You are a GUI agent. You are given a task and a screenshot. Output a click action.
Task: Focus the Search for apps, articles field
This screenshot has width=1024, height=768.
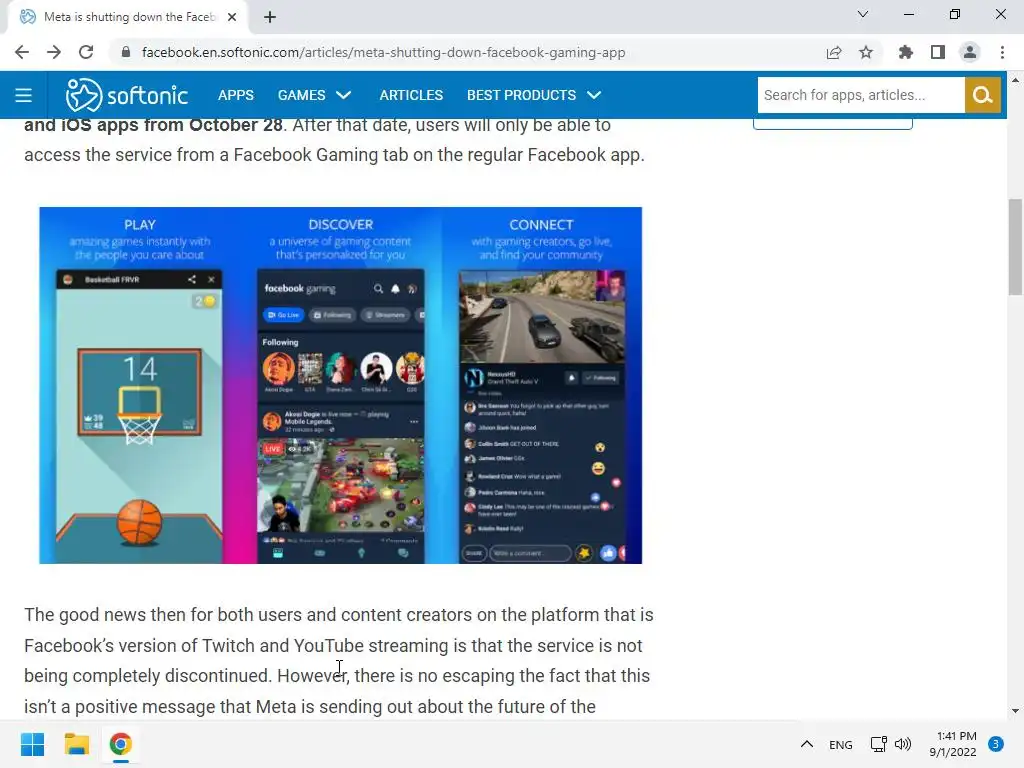pos(861,95)
